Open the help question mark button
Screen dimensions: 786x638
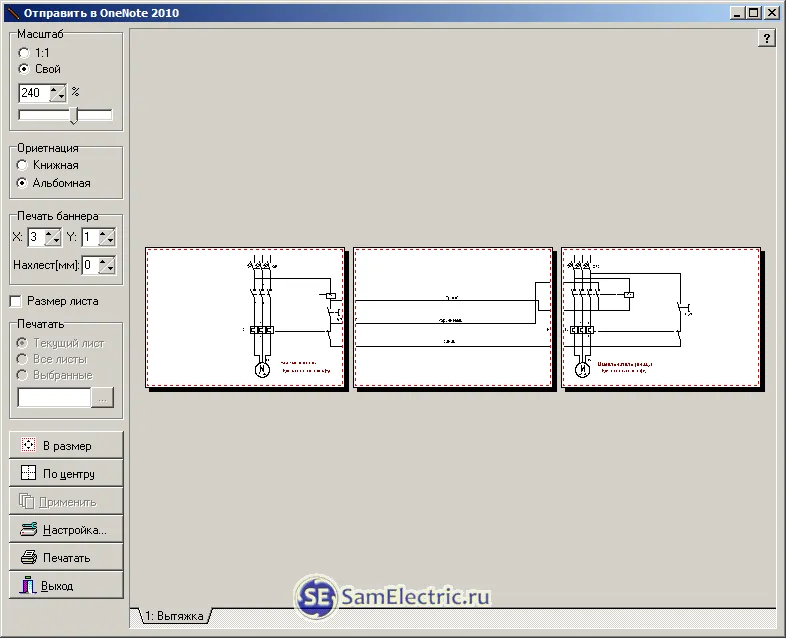point(766,38)
